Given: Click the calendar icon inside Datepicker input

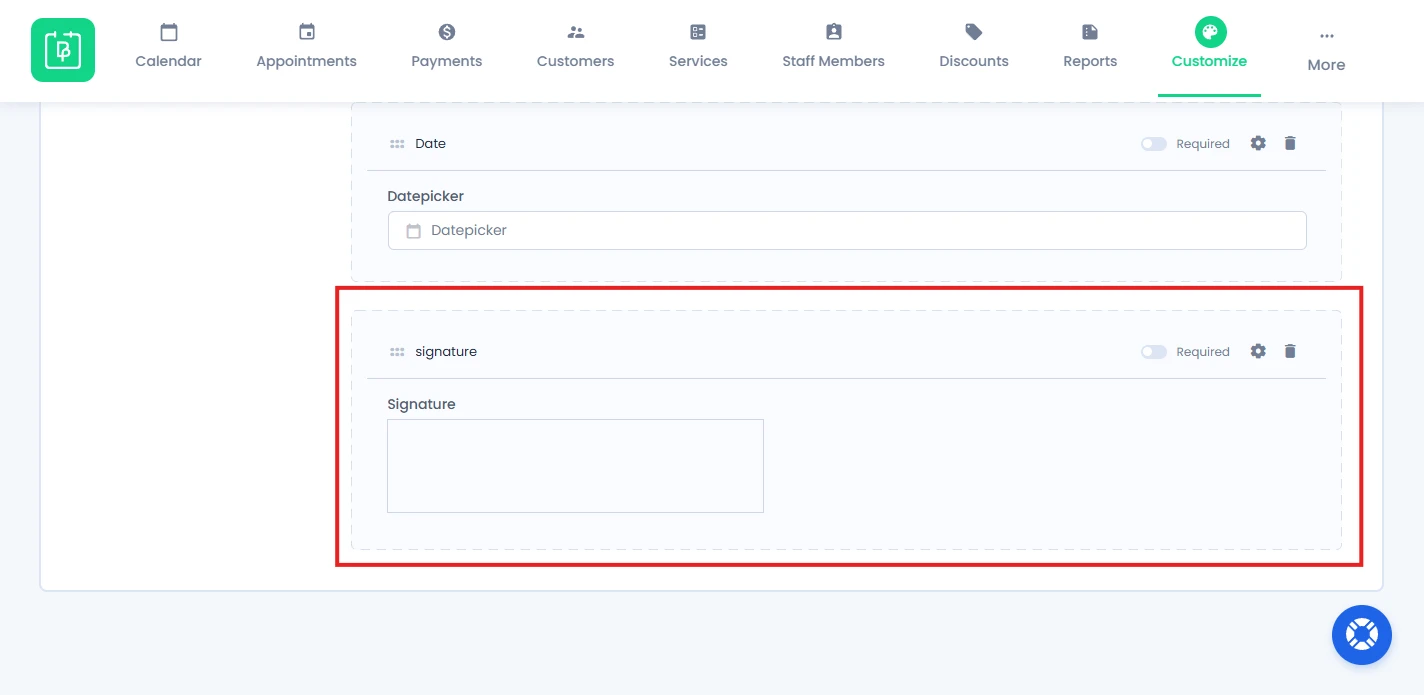Looking at the screenshot, I should (413, 231).
